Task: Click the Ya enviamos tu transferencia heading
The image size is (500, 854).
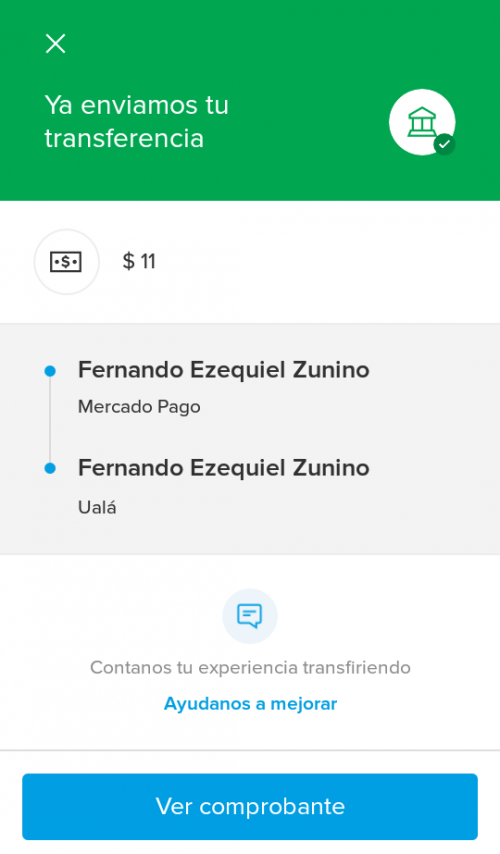Action: pos(137,121)
